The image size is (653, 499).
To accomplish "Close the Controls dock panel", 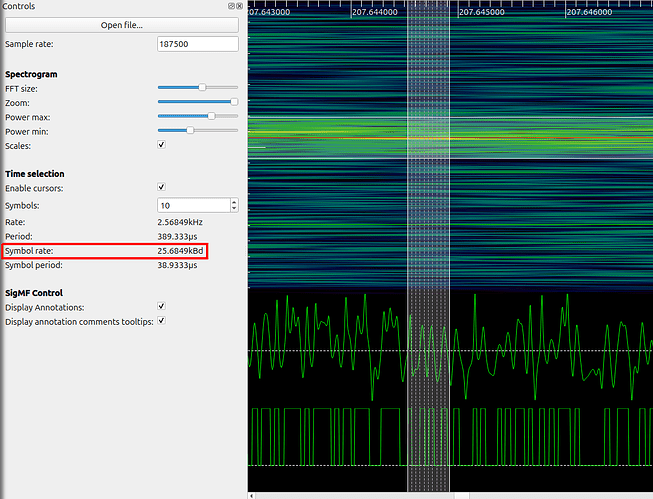I will click(239, 6).
